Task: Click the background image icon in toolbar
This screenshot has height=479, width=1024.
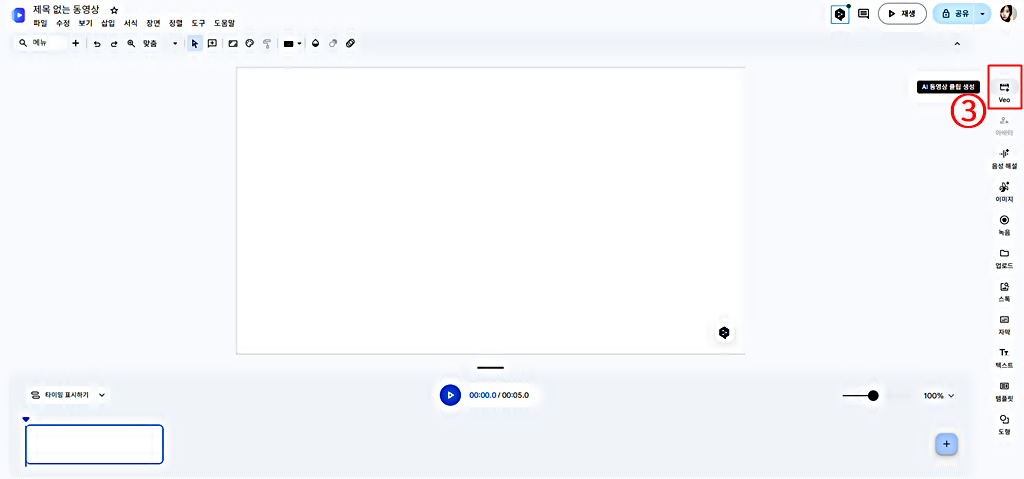Action: point(232,44)
